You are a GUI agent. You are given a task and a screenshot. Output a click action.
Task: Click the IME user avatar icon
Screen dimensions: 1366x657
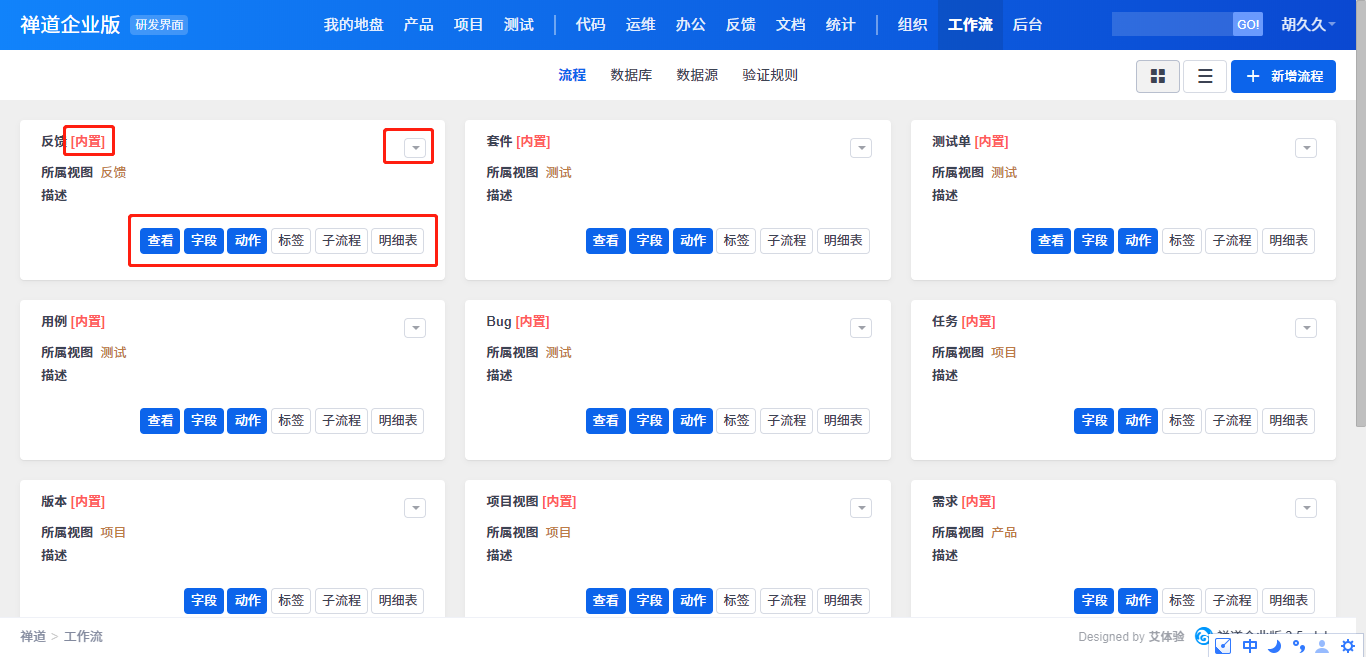pyautogui.click(x=1322, y=646)
